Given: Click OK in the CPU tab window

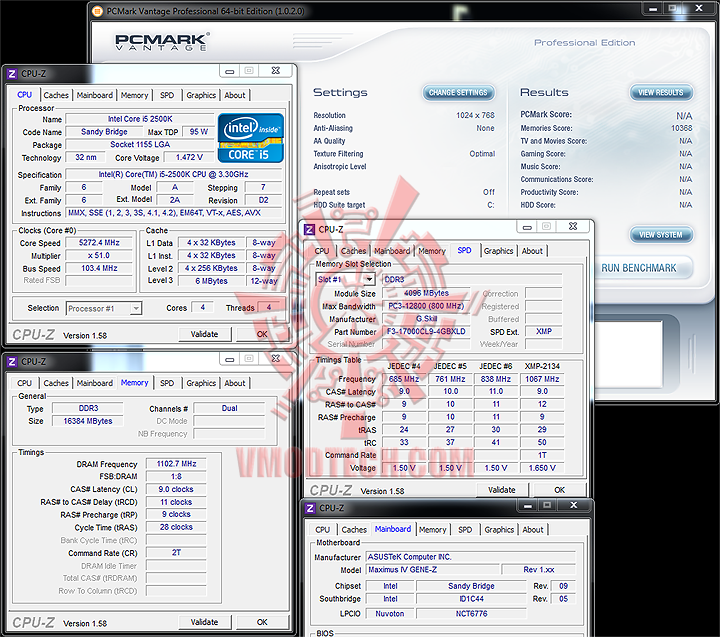Looking at the screenshot, I should pos(262,334).
